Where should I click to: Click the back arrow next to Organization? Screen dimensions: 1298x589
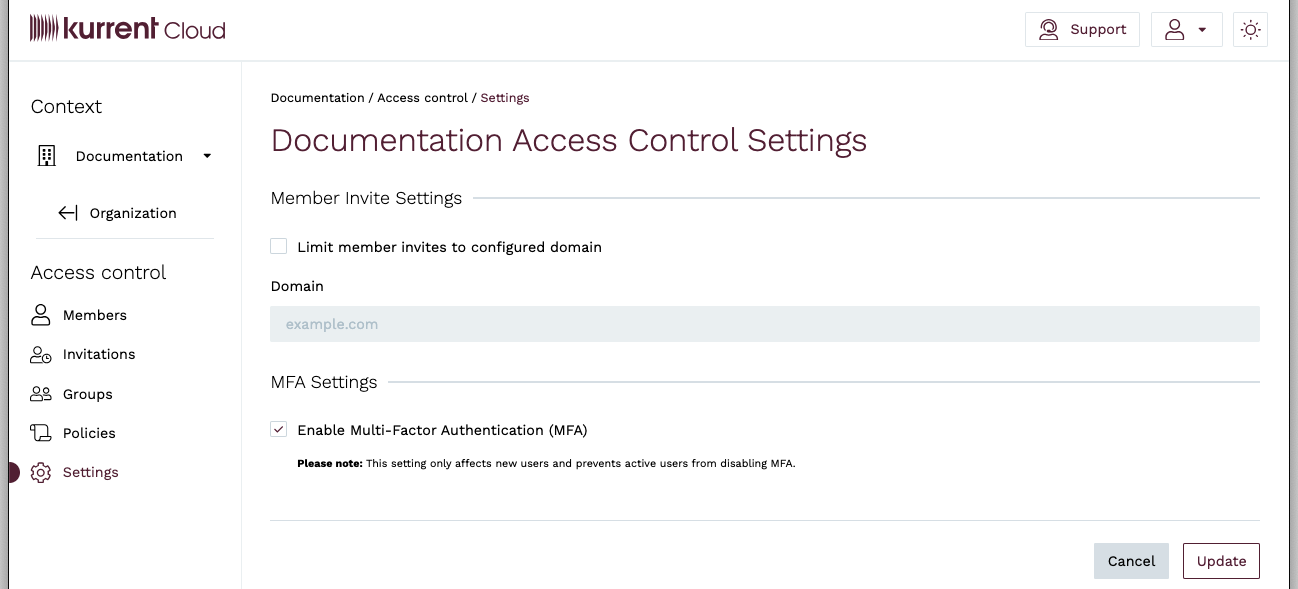coord(67,212)
